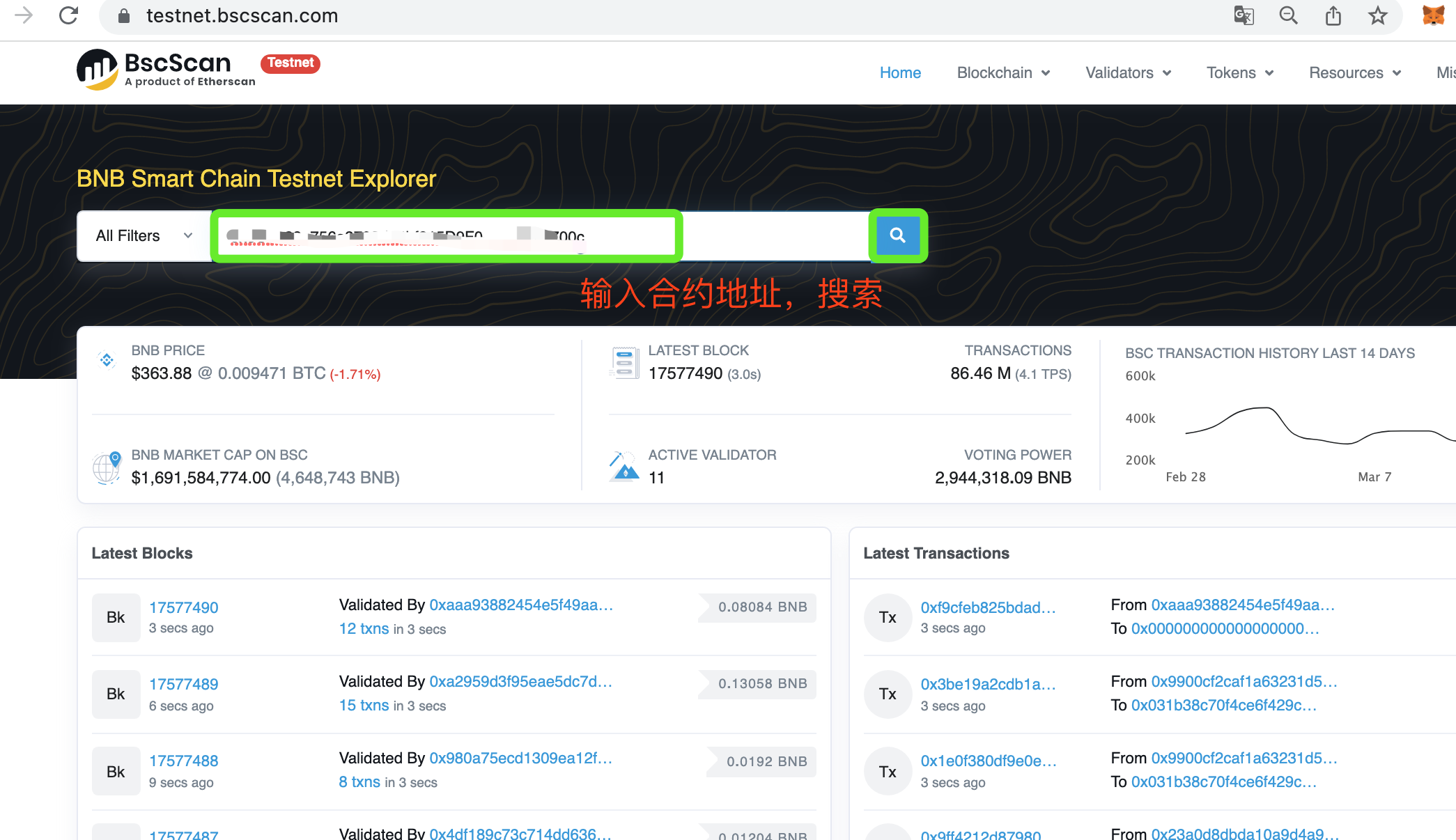This screenshot has height=840, width=1456.
Task: Click the BNB price value $363.88
Action: coord(161,373)
